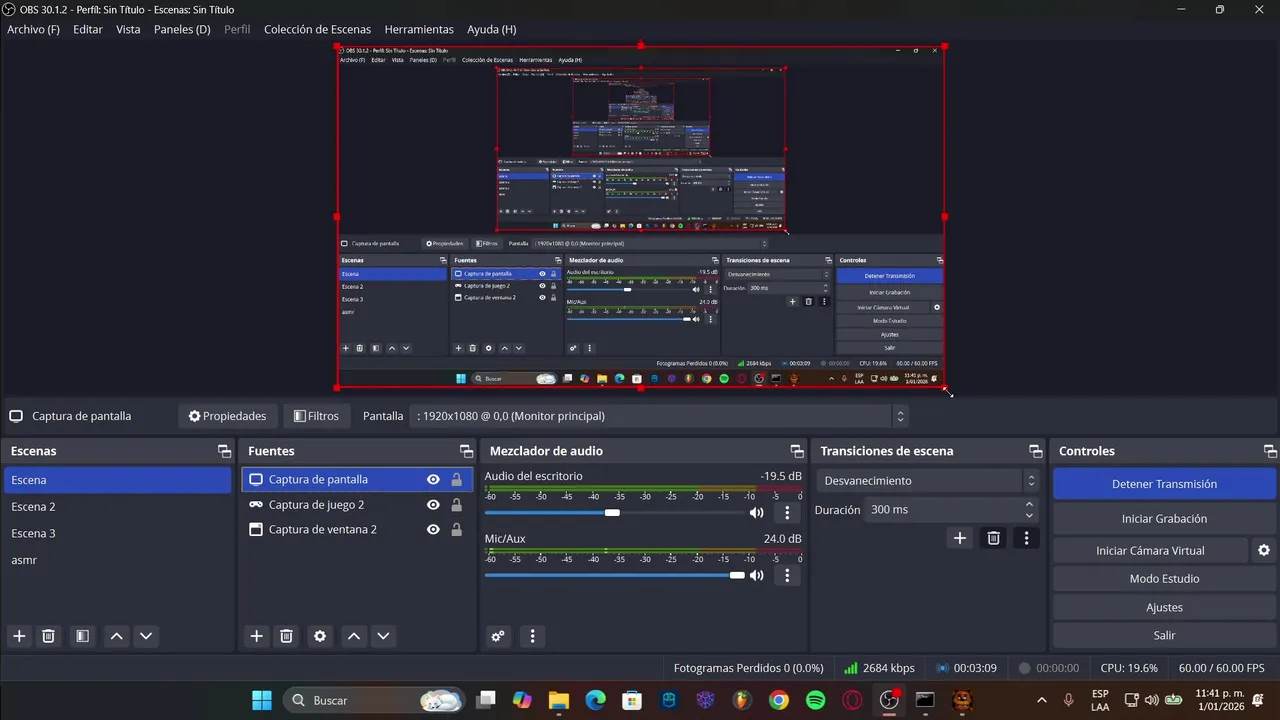The height and width of the screenshot is (720, 1280).
Task: Open source Propiedades button
Action: [x=227, y=416]
